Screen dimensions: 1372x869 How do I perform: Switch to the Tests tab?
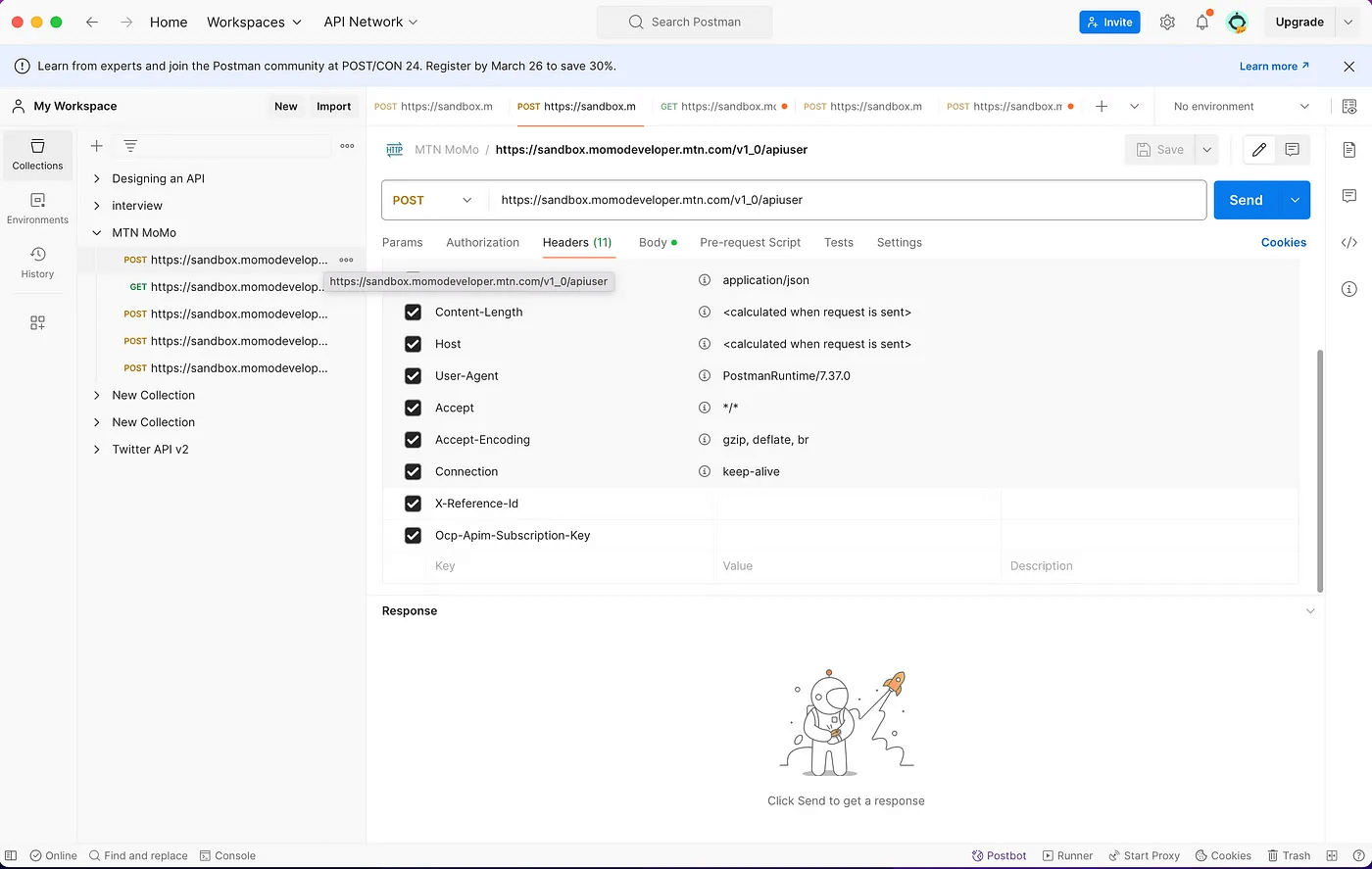[x=838, y=242]
